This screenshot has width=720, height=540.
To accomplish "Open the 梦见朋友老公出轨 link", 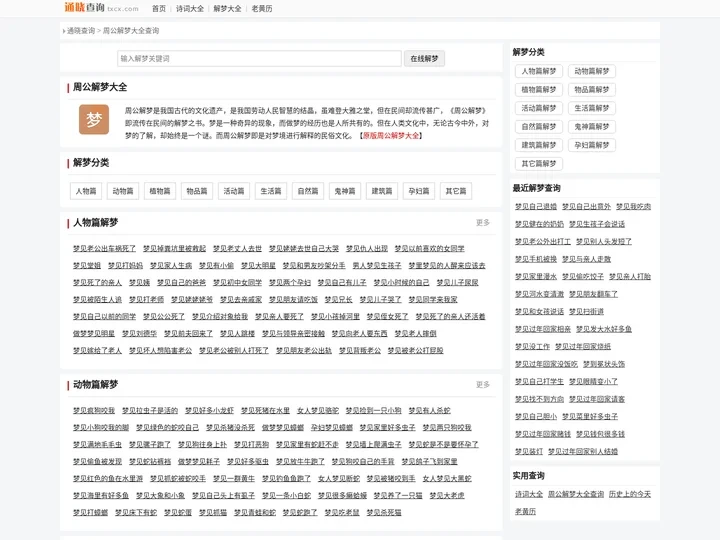I will tap(304, 350).
